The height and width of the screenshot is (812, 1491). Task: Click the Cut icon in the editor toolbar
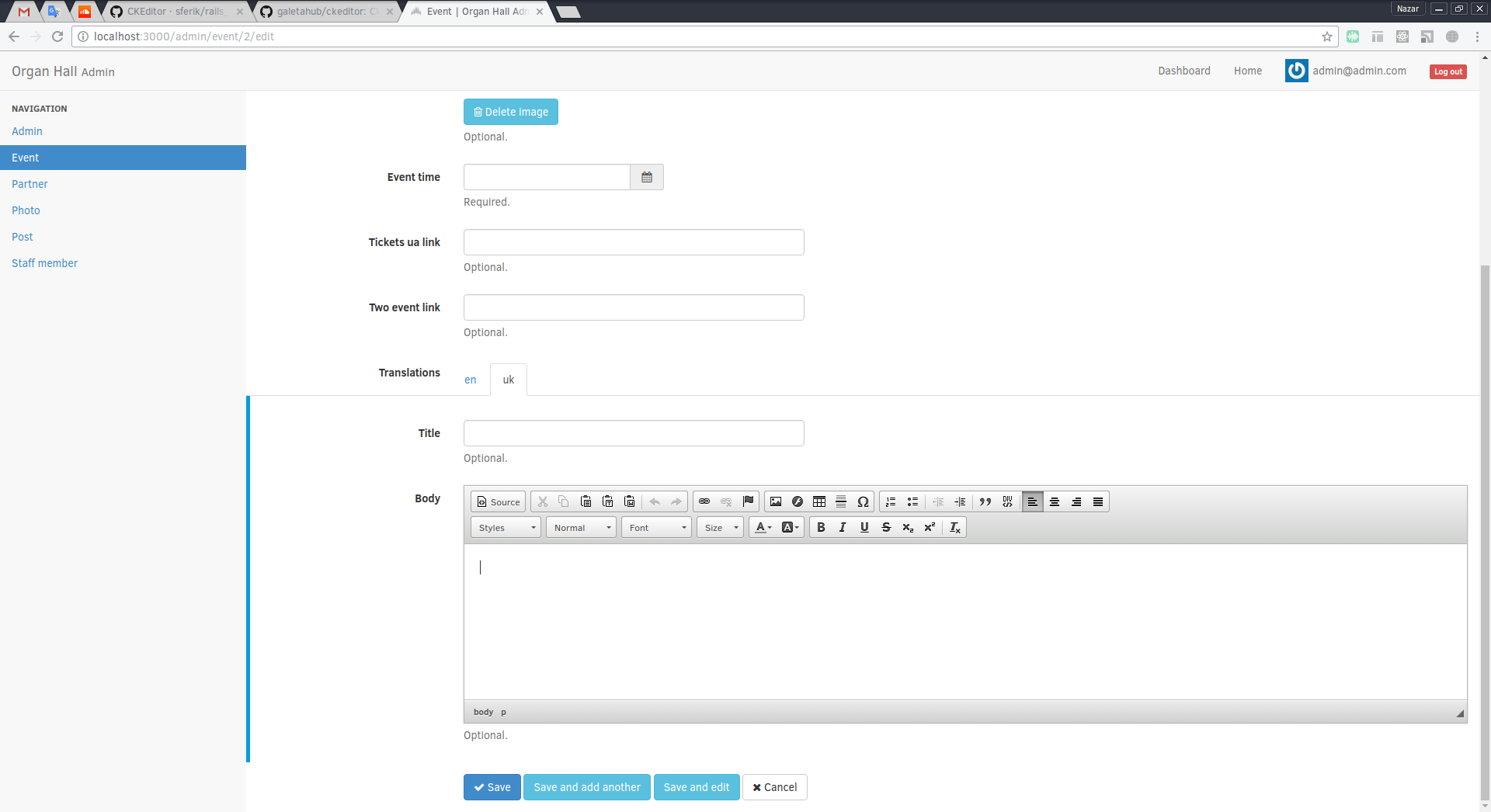coord(543,501)
